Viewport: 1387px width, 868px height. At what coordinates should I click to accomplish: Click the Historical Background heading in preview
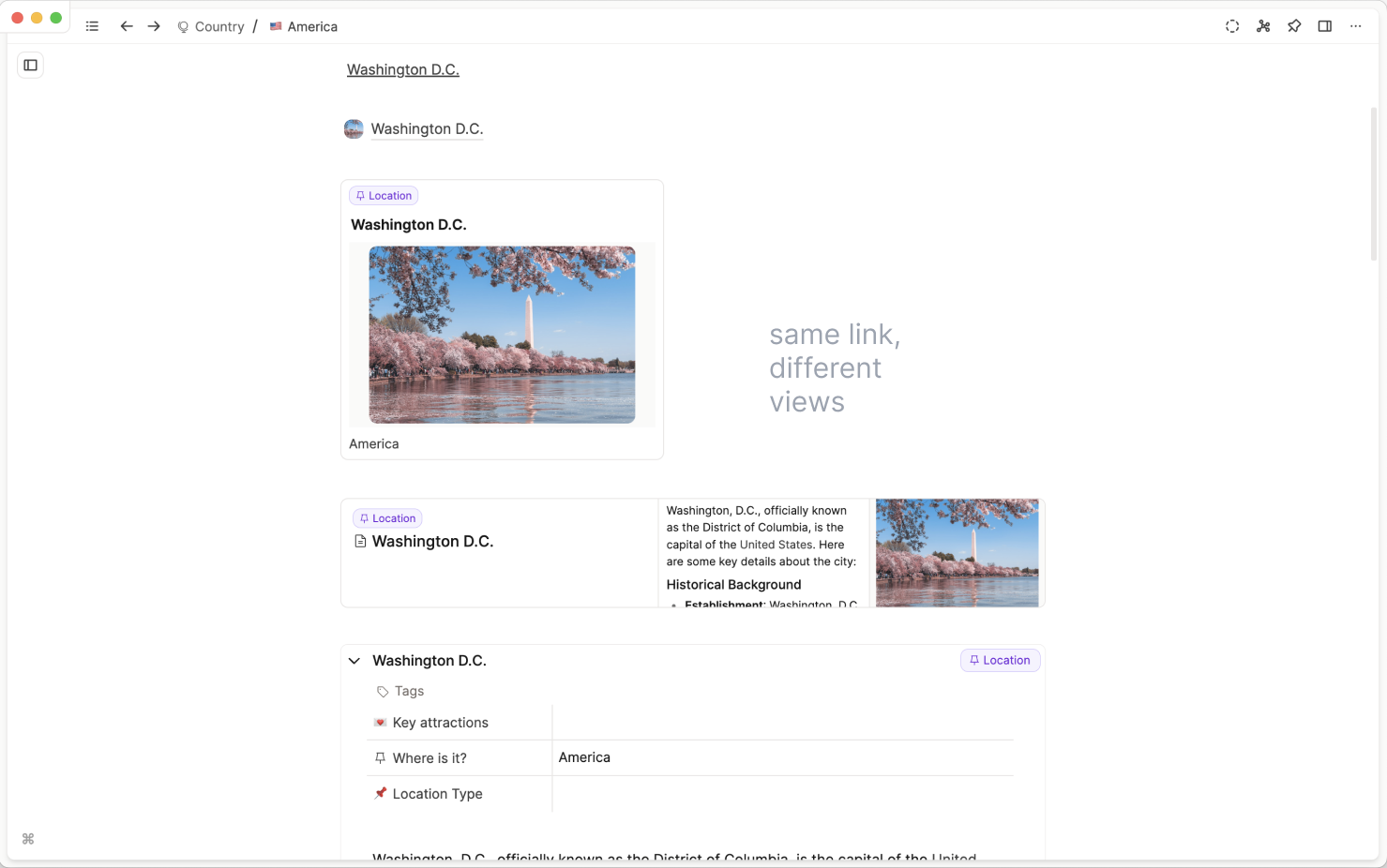tap(734, 585)
